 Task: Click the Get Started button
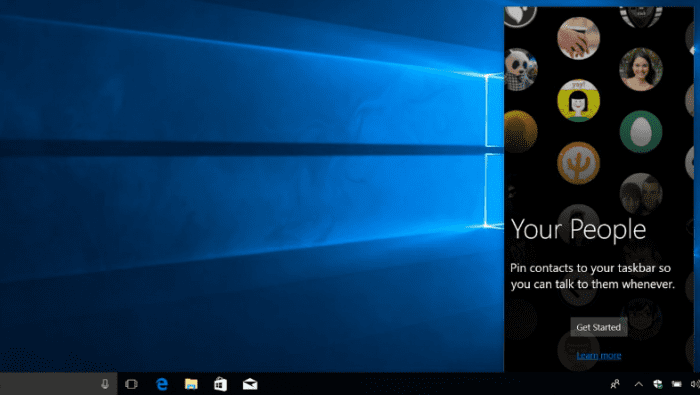pos(599,327)
